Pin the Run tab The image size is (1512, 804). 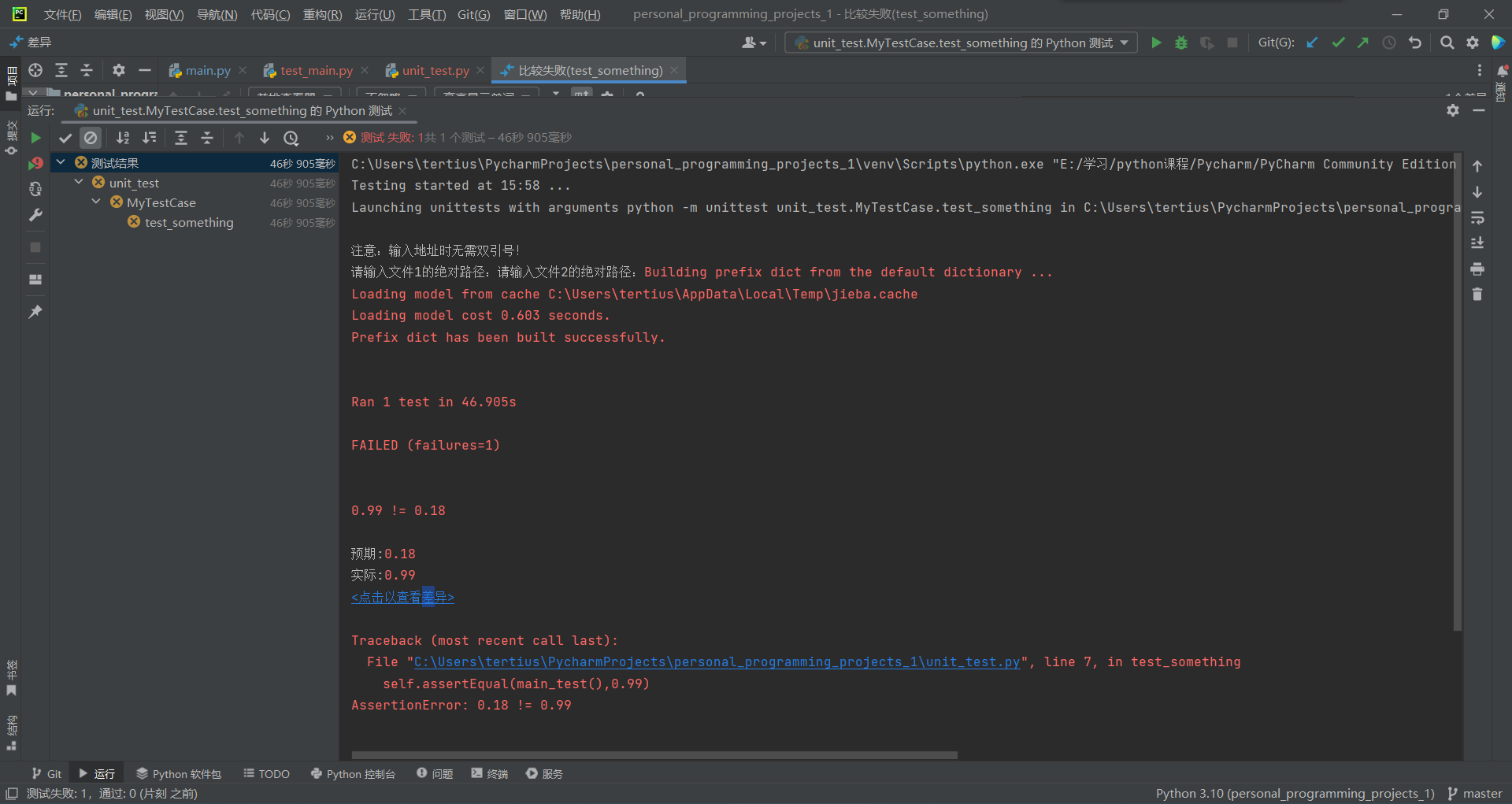pos(35,312)
